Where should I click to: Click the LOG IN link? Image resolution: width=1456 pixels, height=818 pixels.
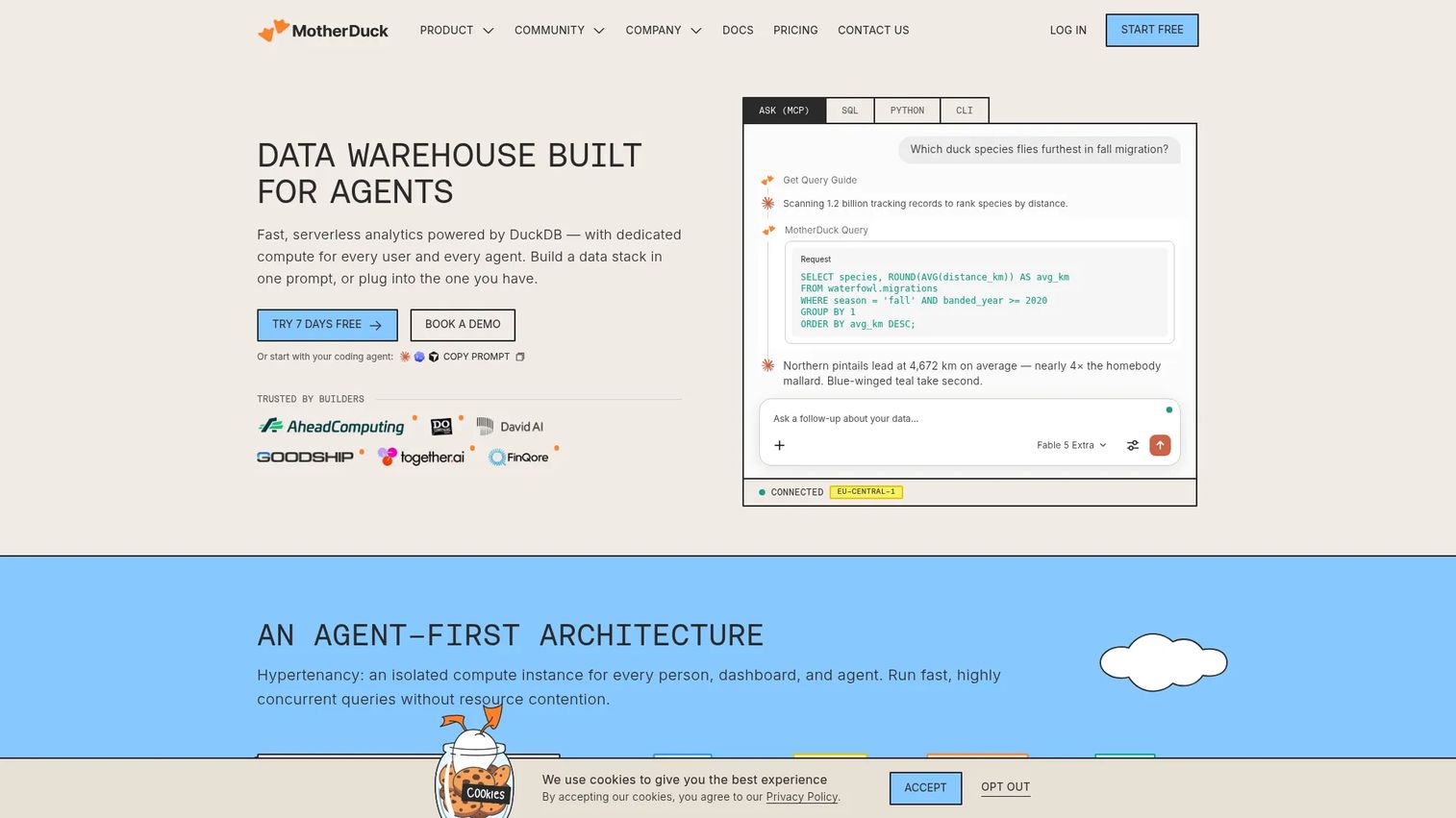[x=1067, y=31]
